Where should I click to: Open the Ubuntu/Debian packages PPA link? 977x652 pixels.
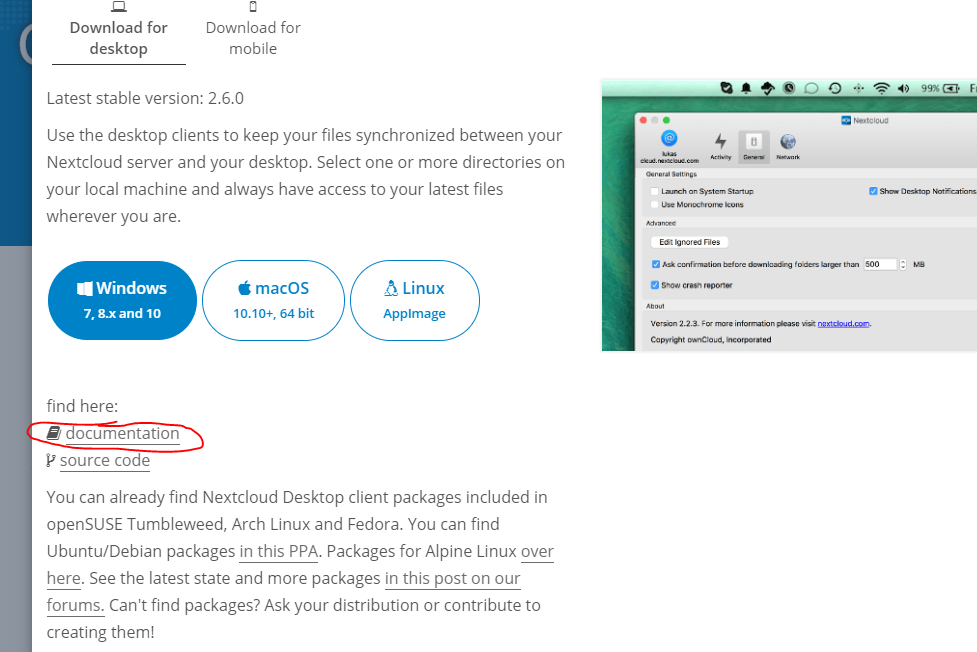point(278,551)
